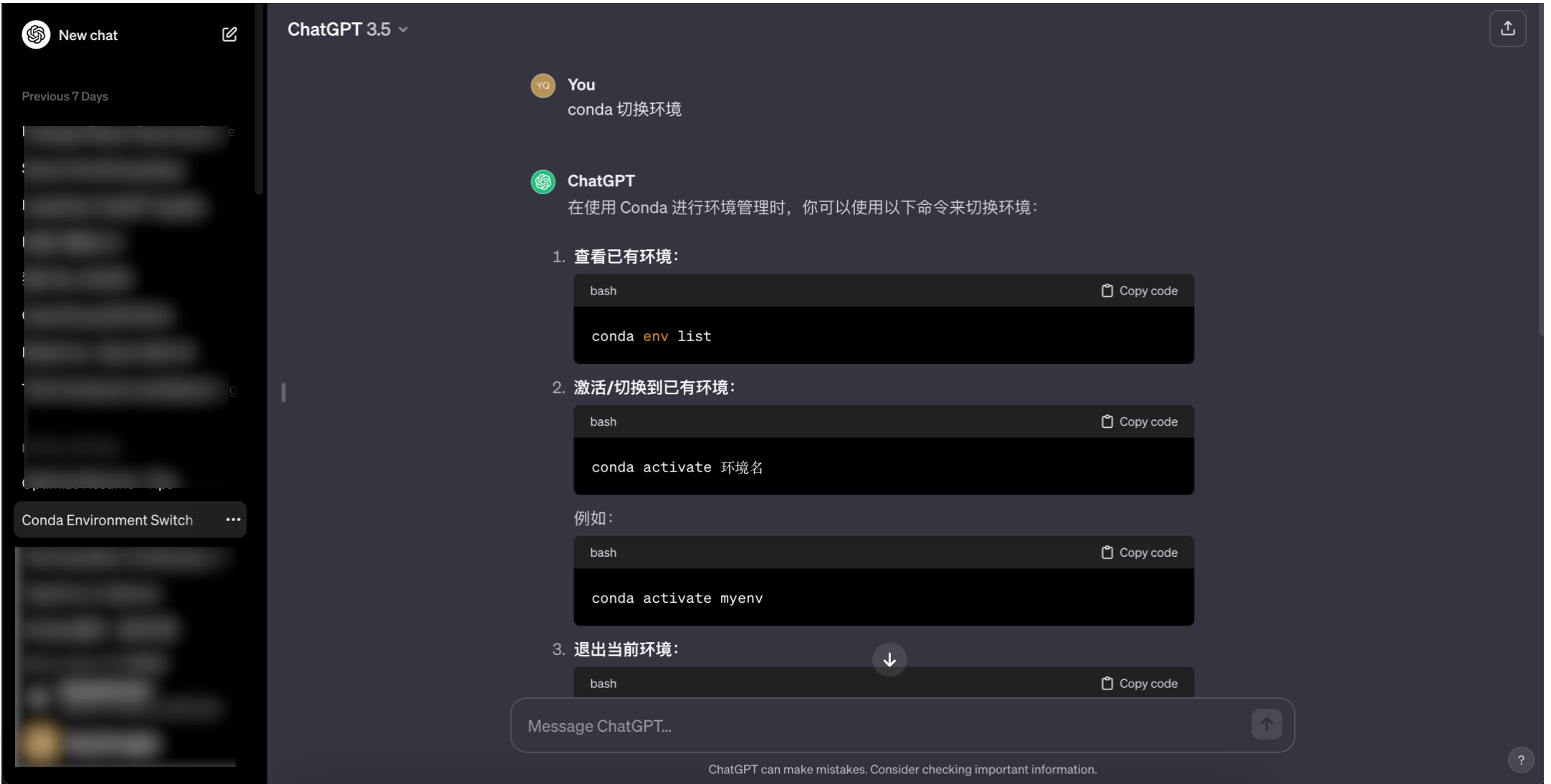This screenshot has width=1551, height=784.
Task: Click the 'conda activate 环境名' code text
Action: pyautogui.click(x=677, y=467)
